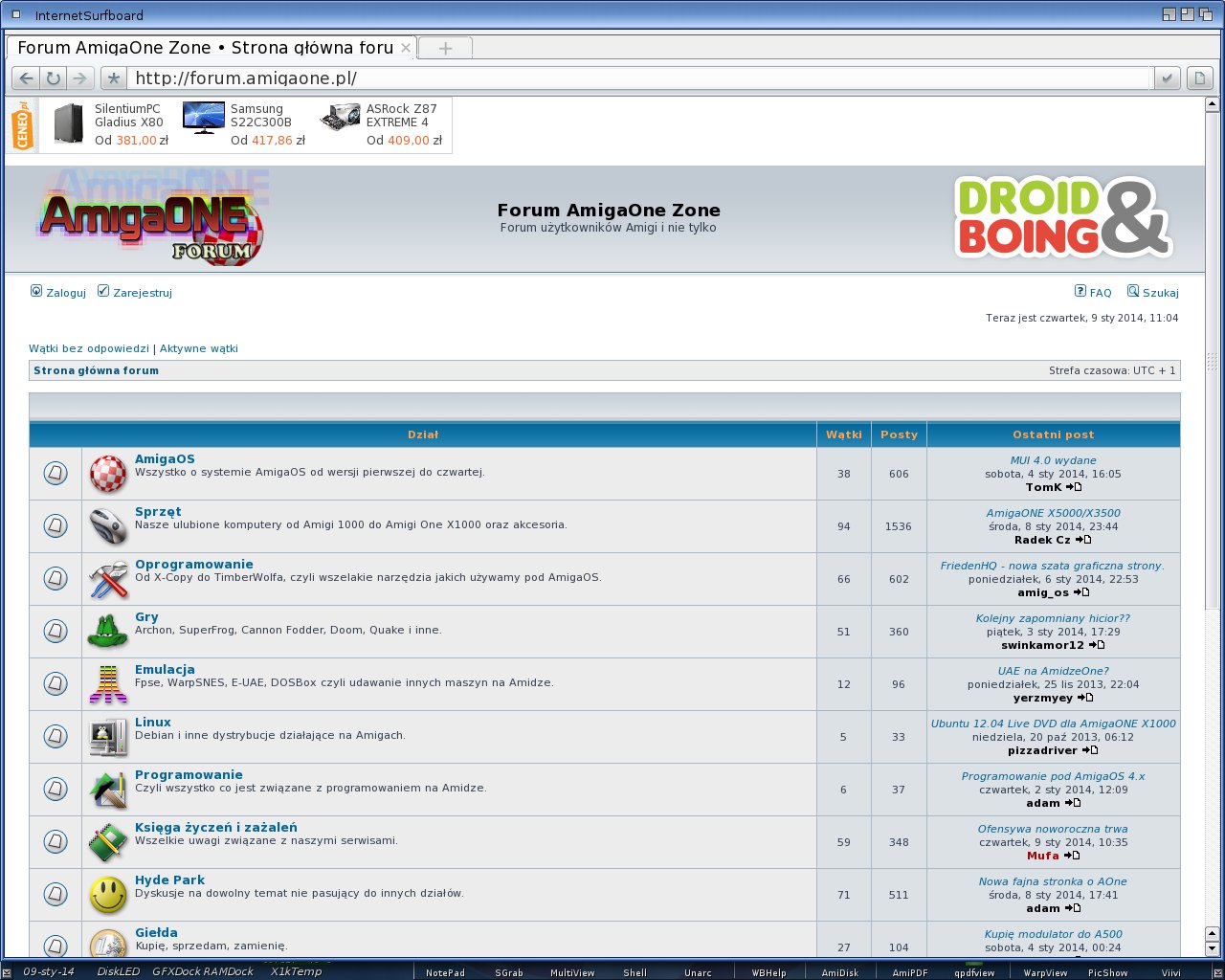1225x980 pixels.
Task: Click the Samsung S22C300B monitor ad
Action: (244, 124)
